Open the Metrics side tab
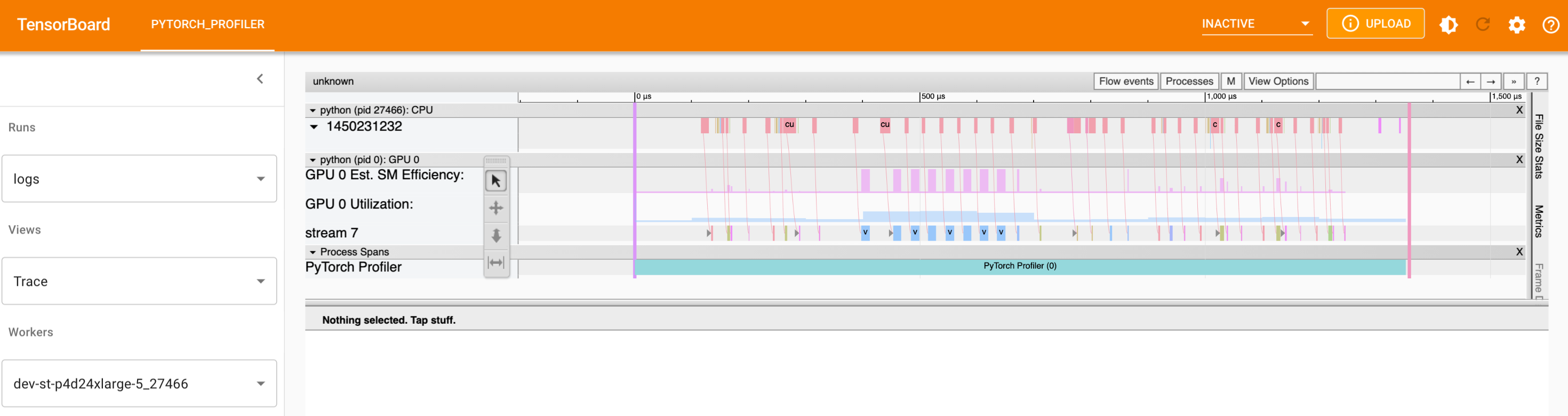Screen dimensions: 1568x416 tap(1538, 221)
